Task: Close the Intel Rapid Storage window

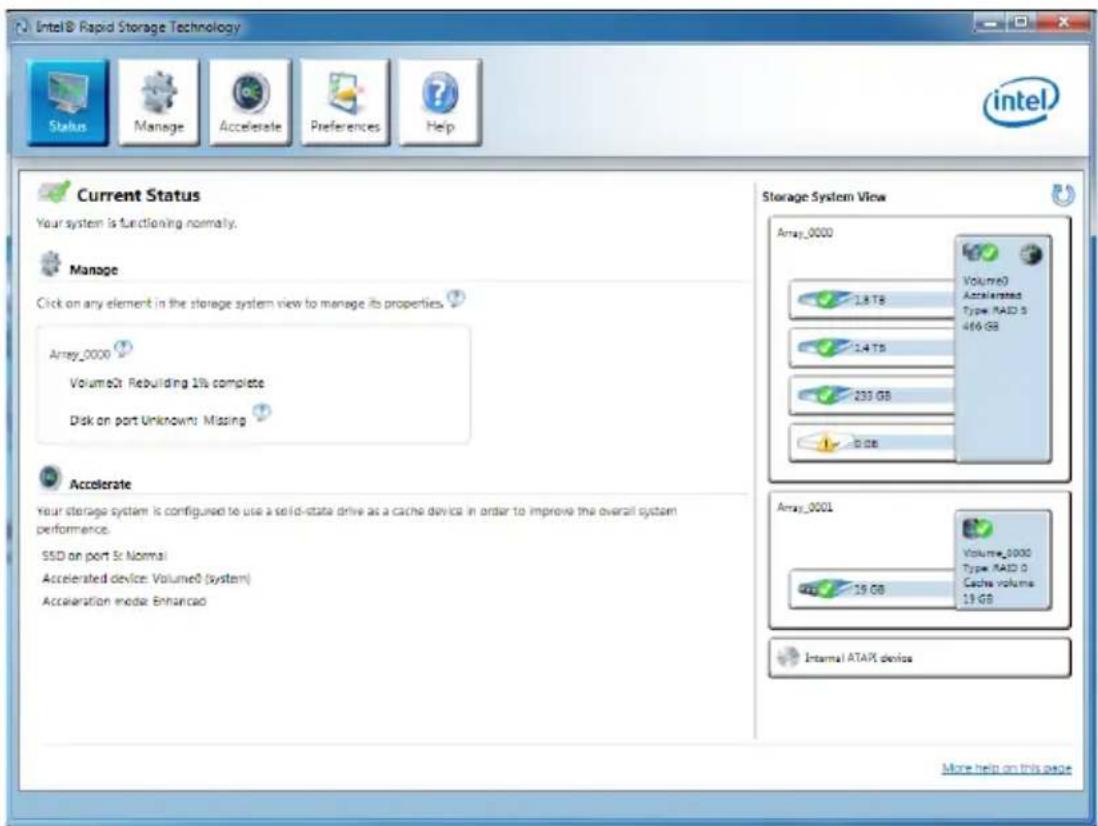Action: point(1062,23)
